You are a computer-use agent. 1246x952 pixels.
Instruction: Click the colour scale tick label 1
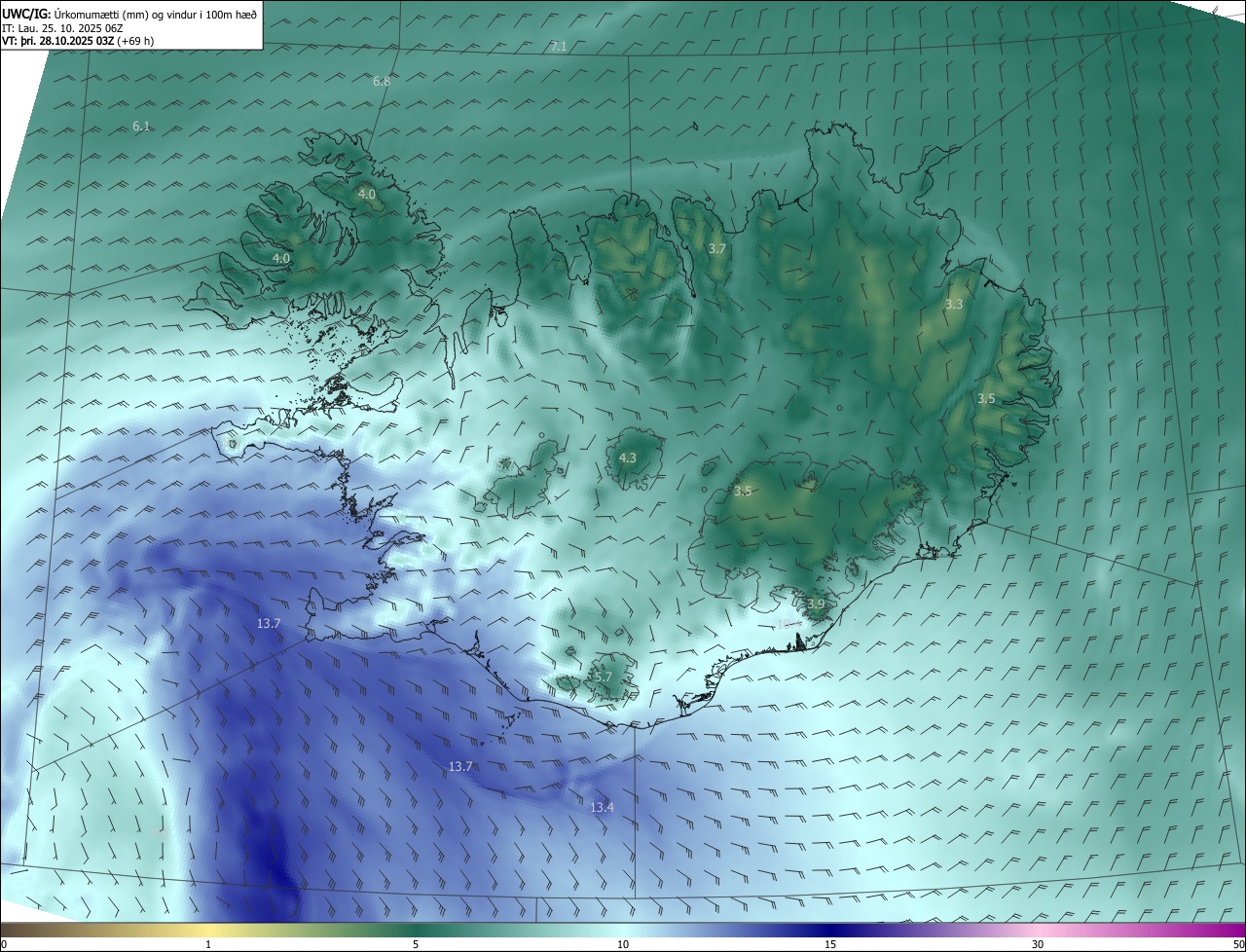click(208, 945)
